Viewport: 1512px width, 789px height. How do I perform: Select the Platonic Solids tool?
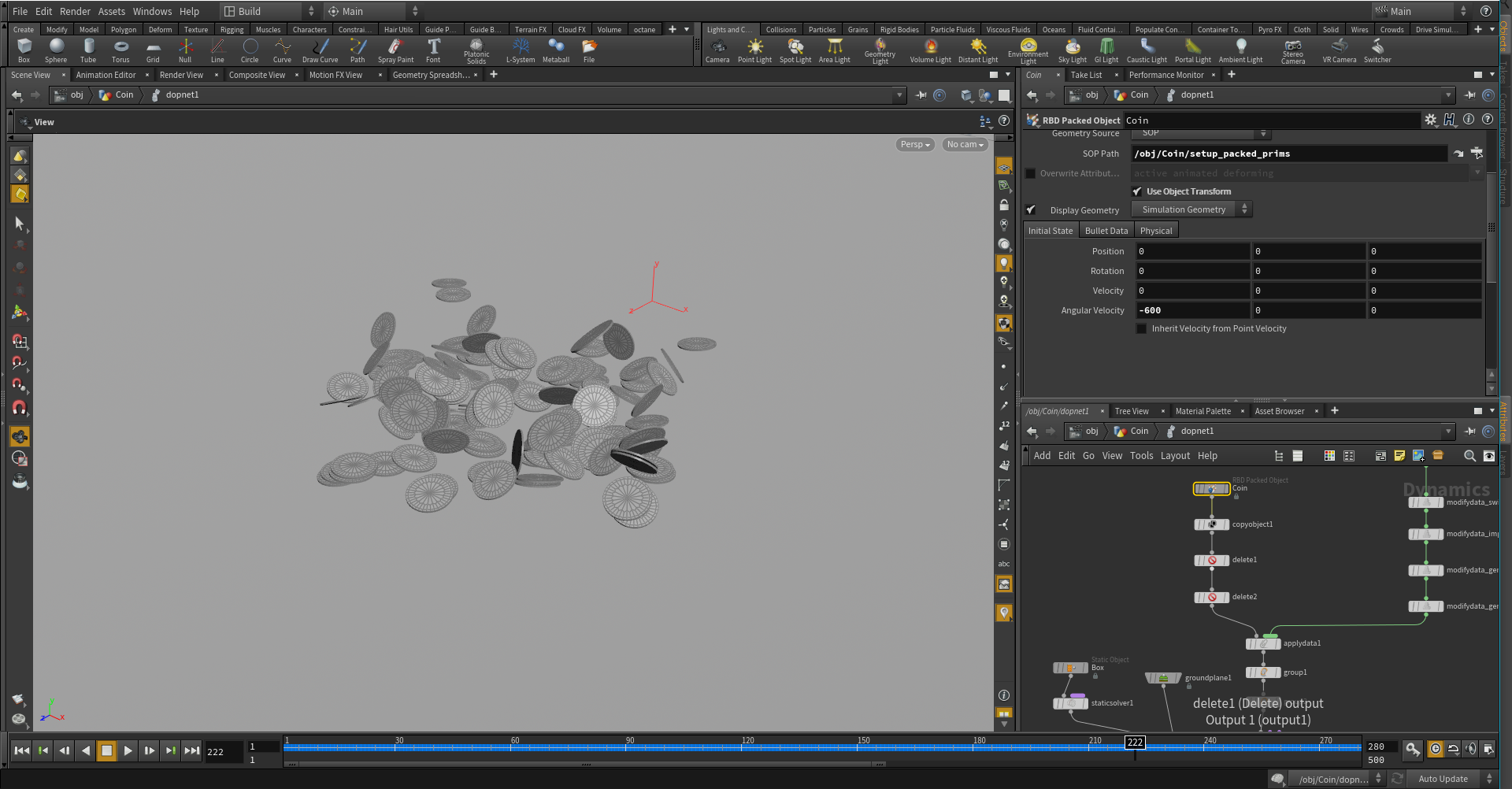pyautogui.click(x=476, y=52)
